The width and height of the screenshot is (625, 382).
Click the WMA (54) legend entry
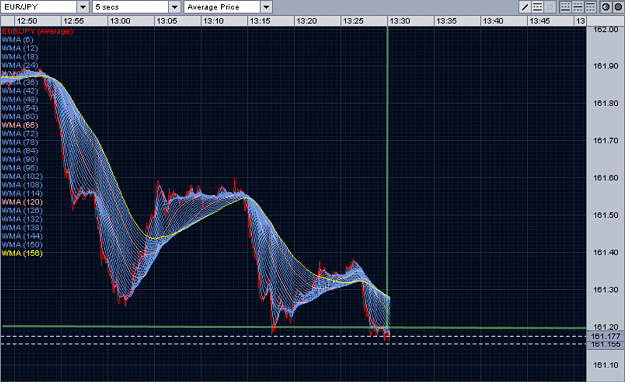[x=20, y=108]
